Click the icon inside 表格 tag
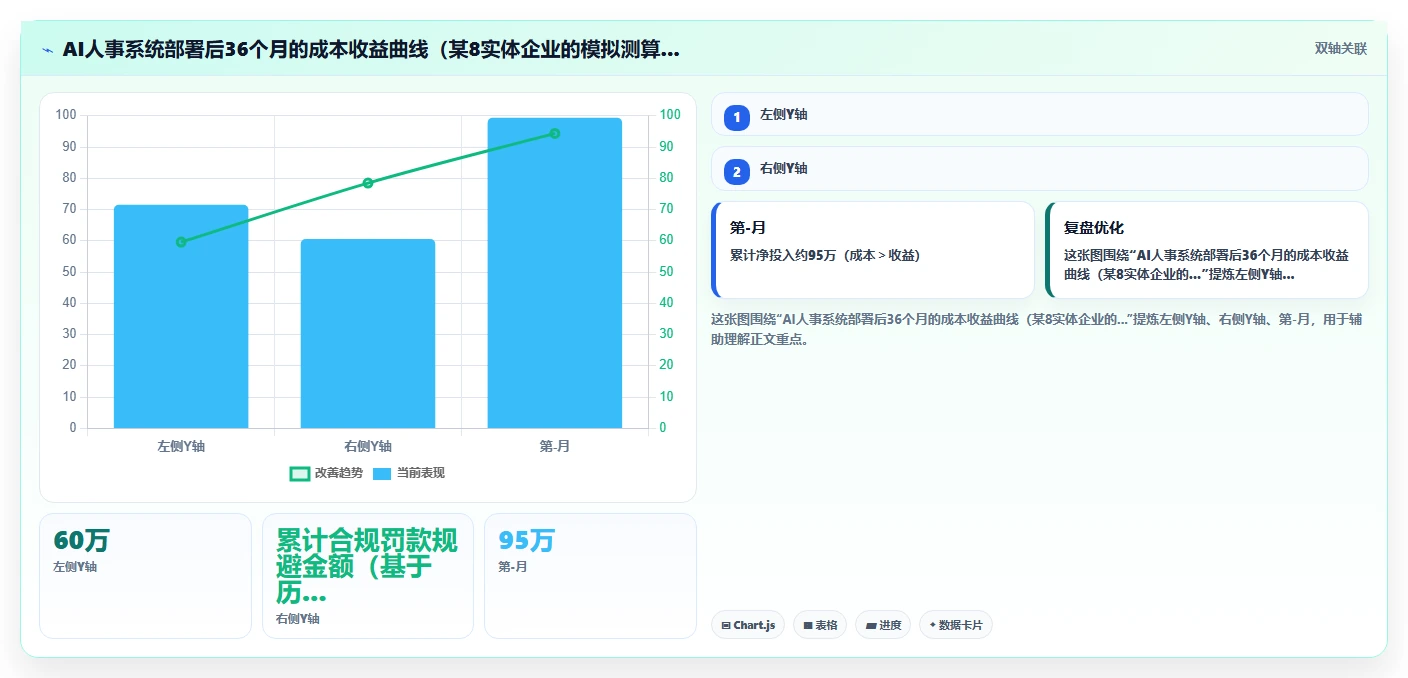 808,625
